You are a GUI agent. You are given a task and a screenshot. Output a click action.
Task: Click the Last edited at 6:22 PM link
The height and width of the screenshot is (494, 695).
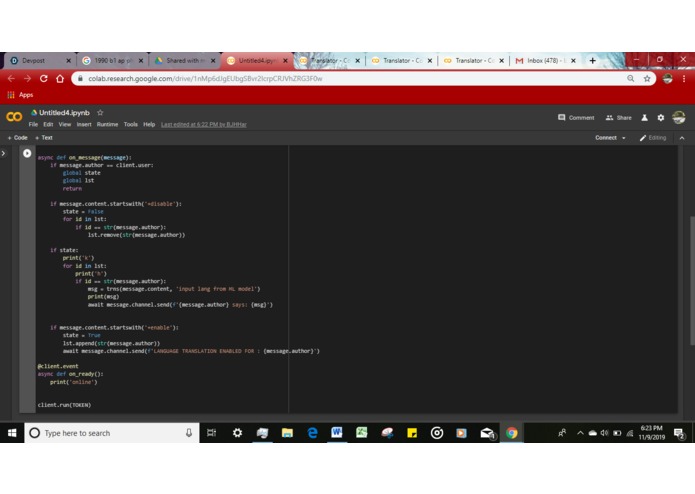pos(203,125)
